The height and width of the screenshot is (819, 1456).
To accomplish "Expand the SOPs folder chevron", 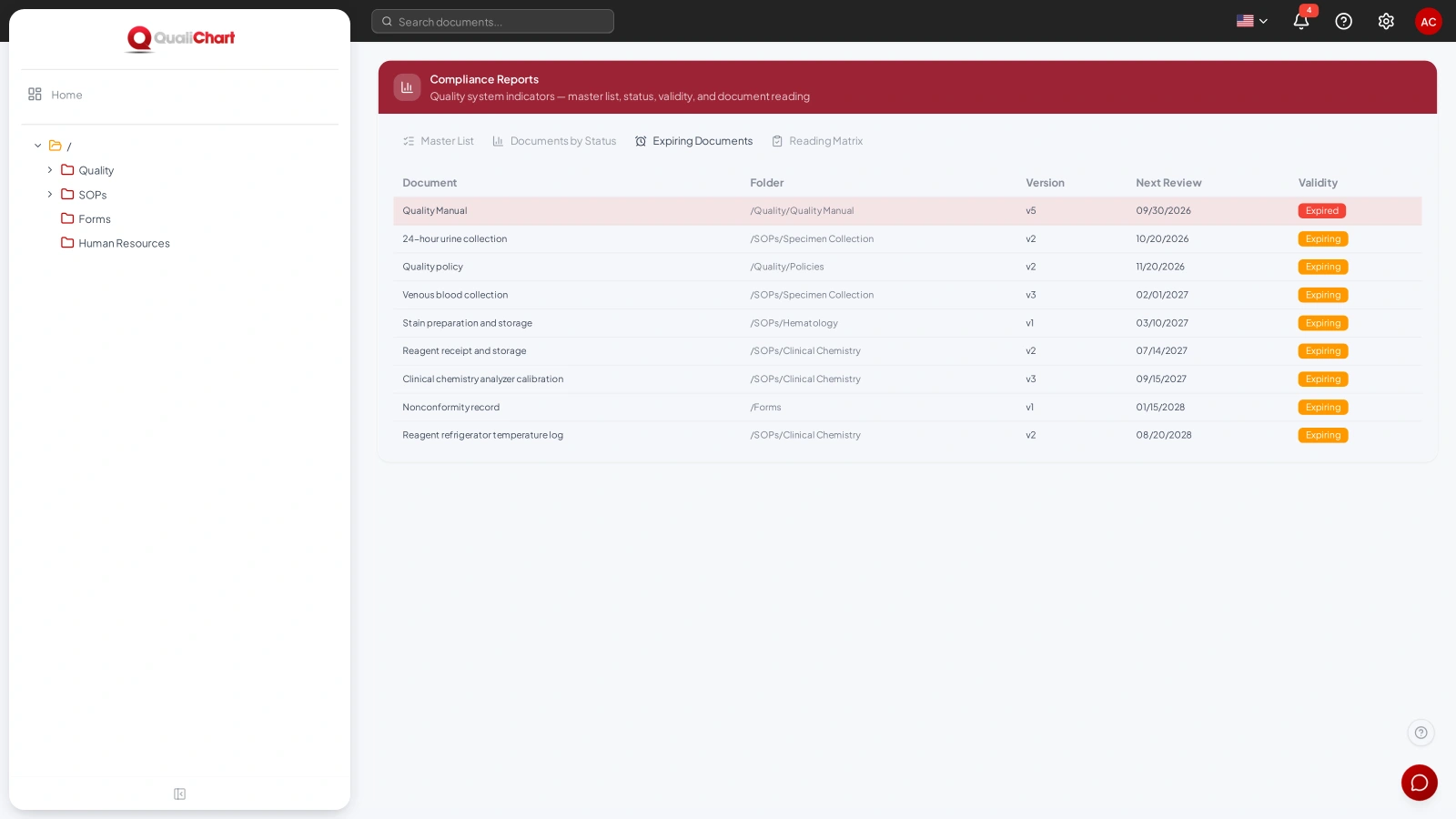I will point(50,195).
